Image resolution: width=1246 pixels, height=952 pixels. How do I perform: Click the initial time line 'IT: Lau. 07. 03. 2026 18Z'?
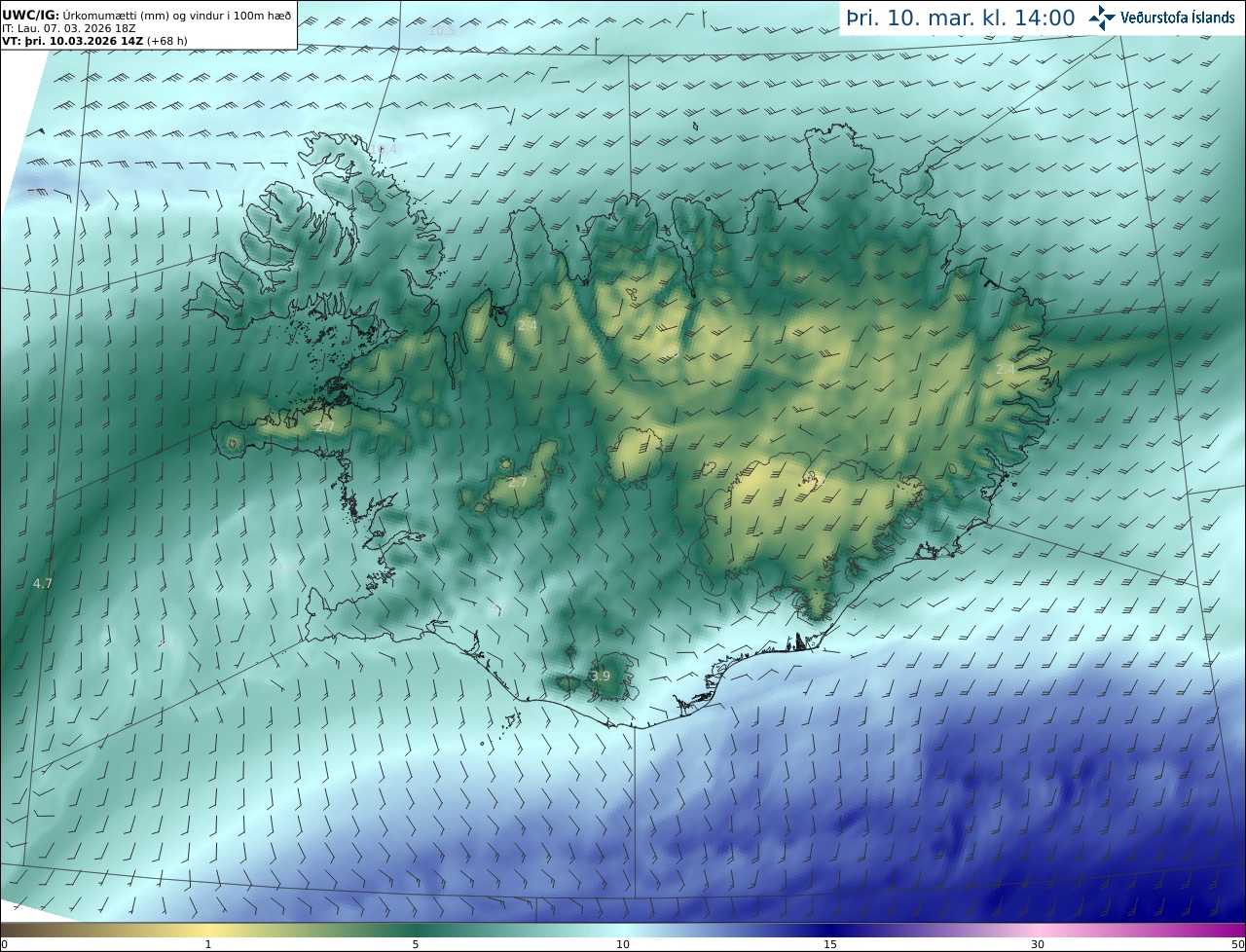click(69, 28)
